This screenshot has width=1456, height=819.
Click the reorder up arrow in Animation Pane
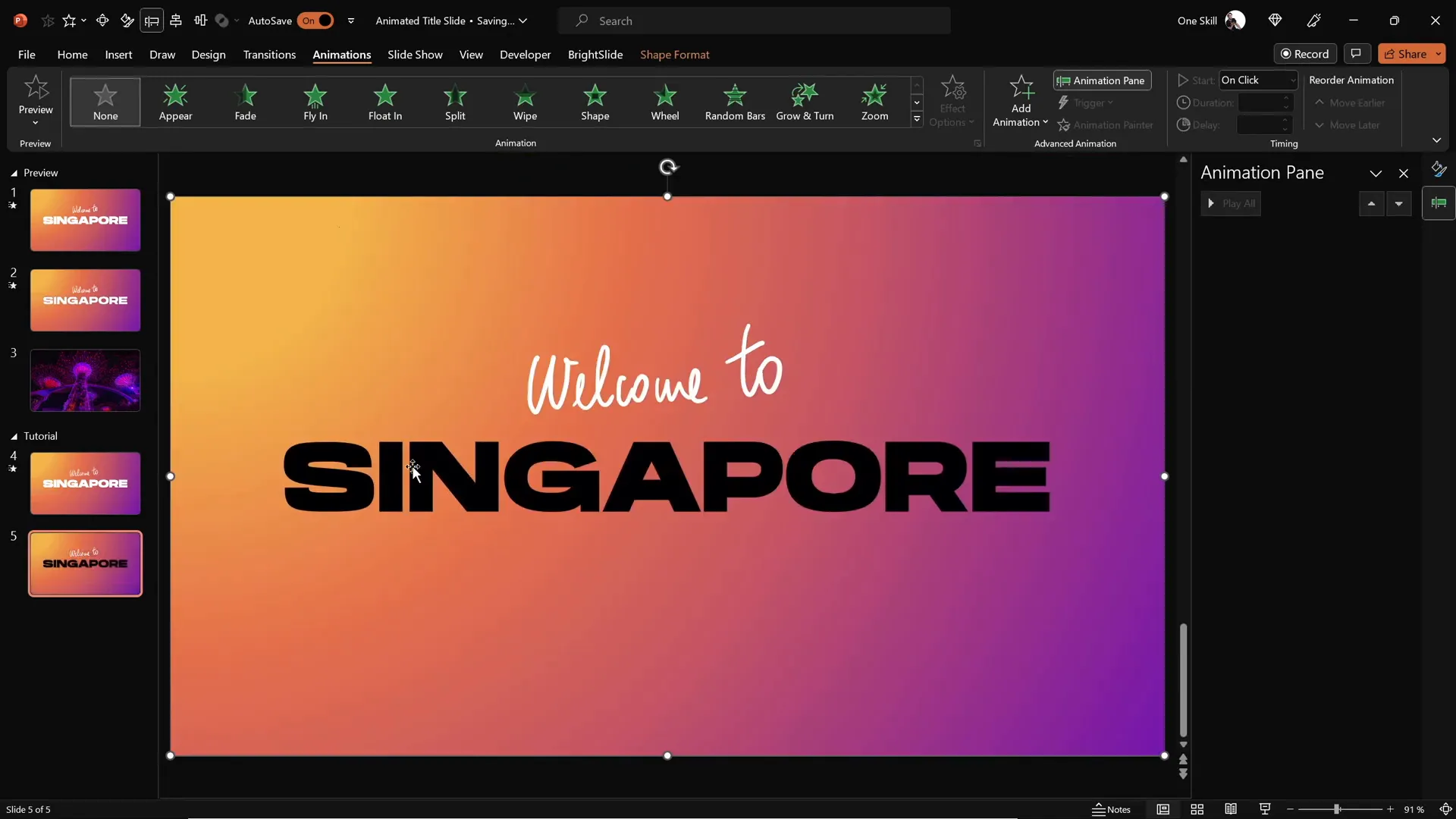(x=1371, y=203)
